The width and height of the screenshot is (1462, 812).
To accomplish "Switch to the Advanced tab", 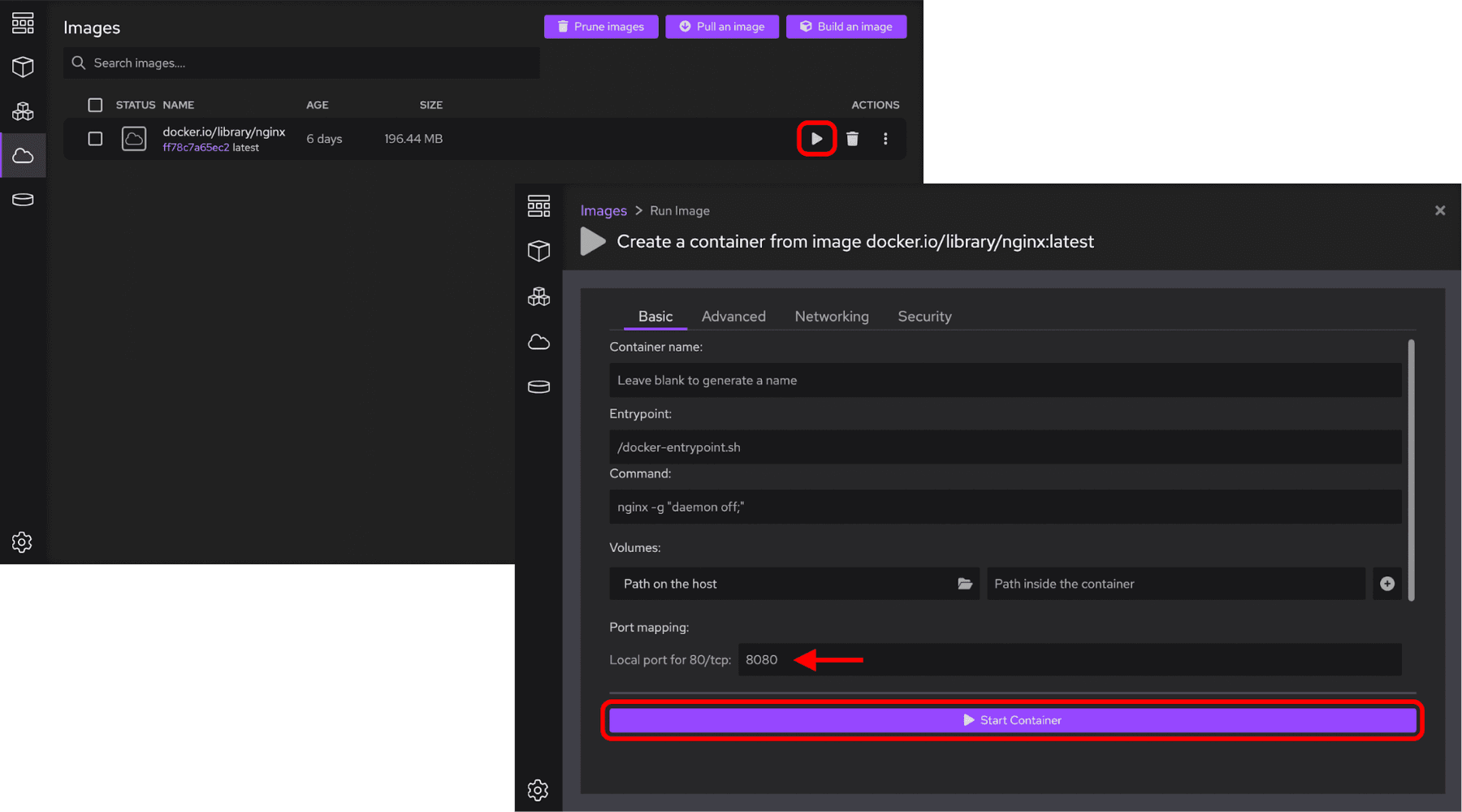I will click(733, 316).
